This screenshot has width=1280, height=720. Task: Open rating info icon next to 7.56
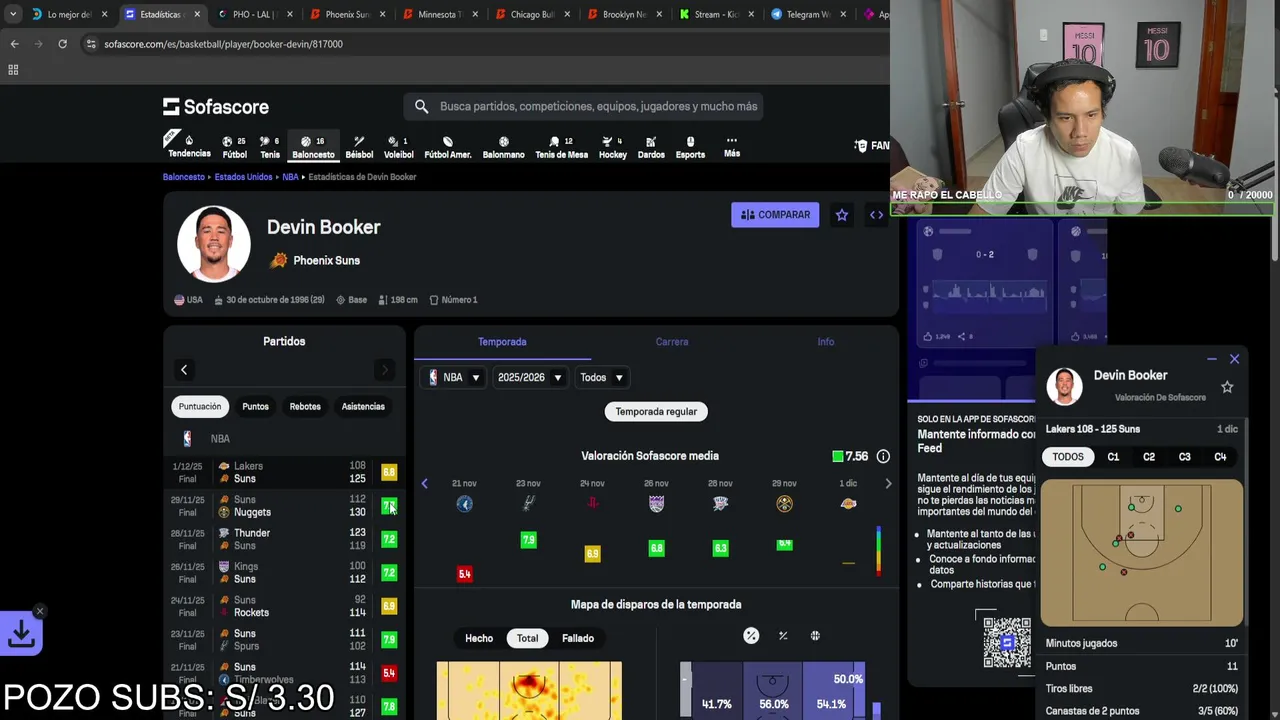883,456
